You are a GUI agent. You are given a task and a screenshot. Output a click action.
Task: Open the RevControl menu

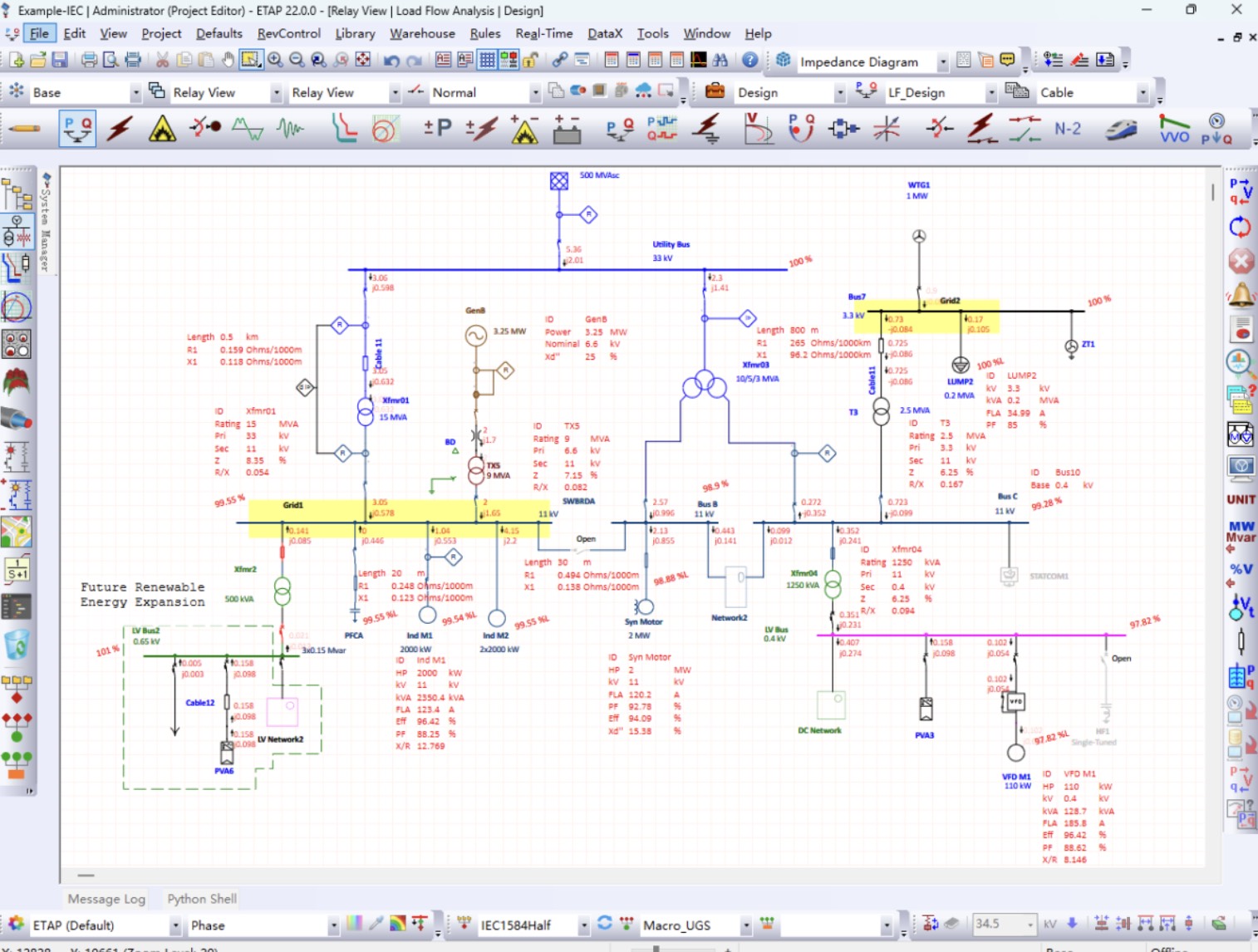pos(288,33)
